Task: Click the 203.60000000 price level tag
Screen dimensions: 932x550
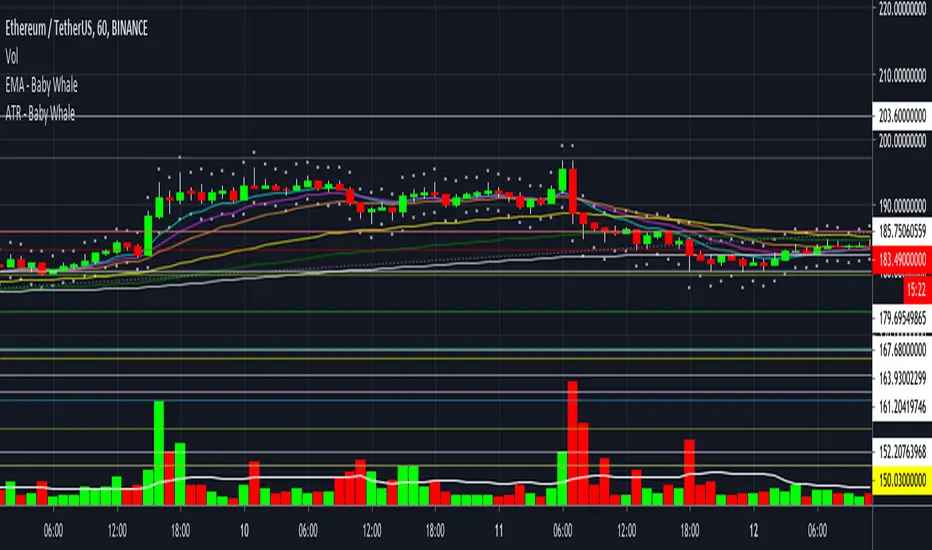Action: 902,116
